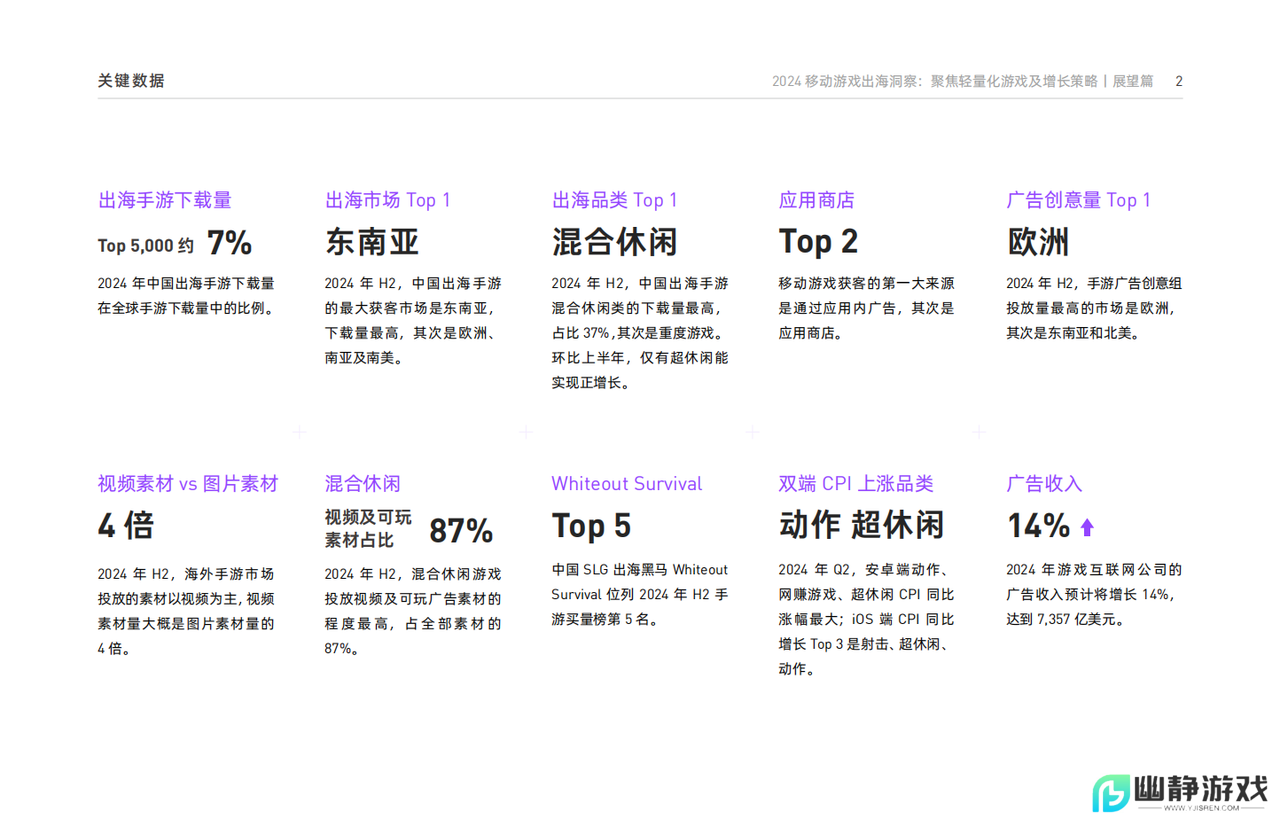
Task: Click the page number 2
Action: [x=1178, y=81]
